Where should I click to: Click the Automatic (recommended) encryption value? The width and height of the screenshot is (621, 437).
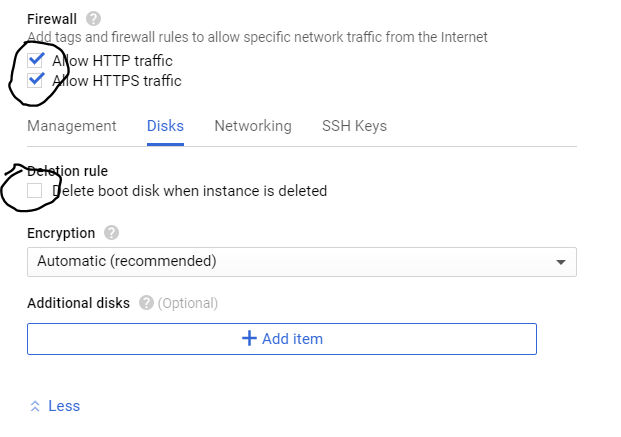[127, 262]
